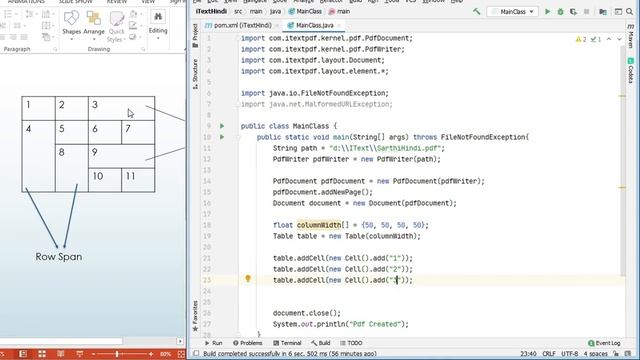Screen dimensions: 640x360
Task: Open line separator CRLF selector
Action: click(549, 353)
